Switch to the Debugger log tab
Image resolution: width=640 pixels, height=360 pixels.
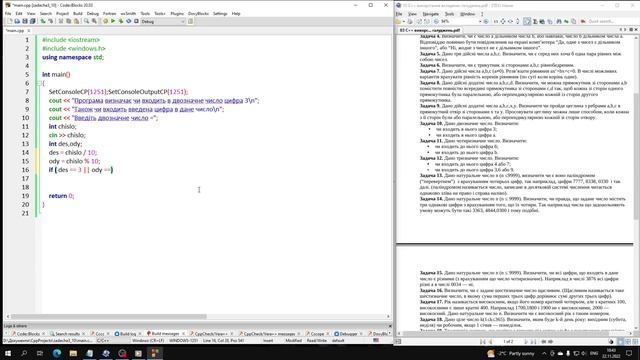click(x=348, y=333)
